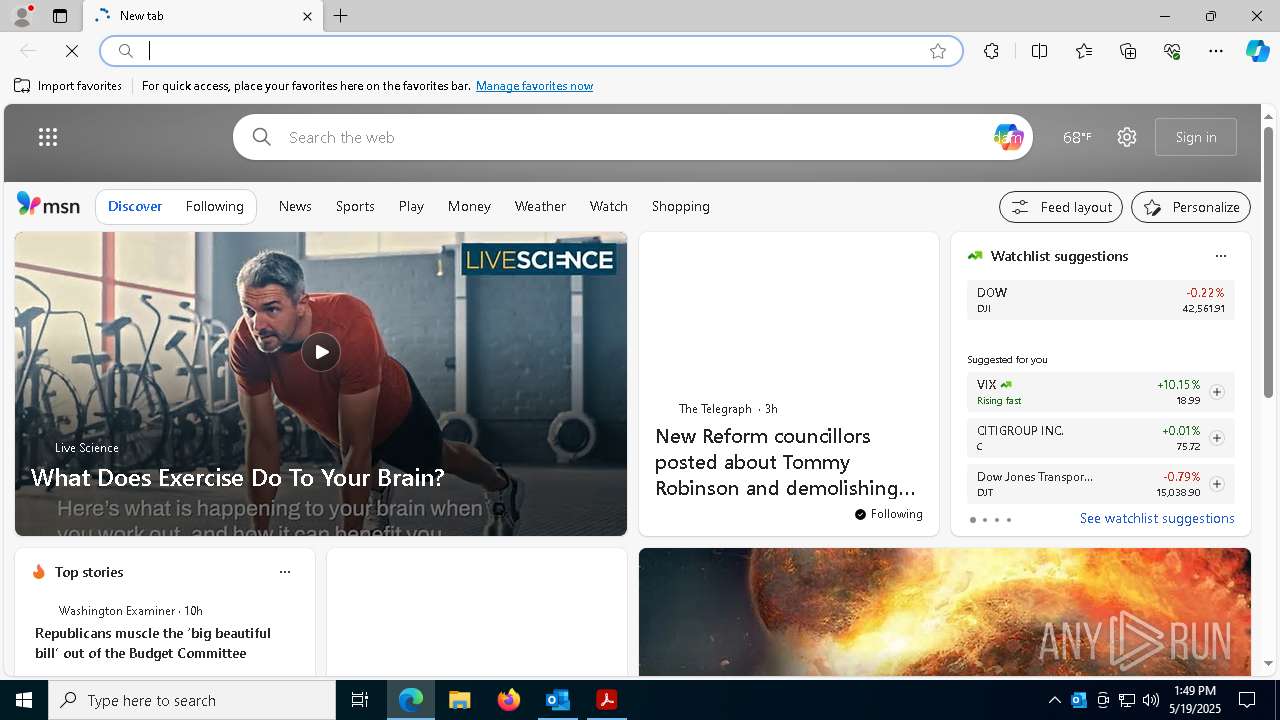Viewport: 1280px width, 720px height.
Task: Close the New tab tab
Action: pos(307,16)
